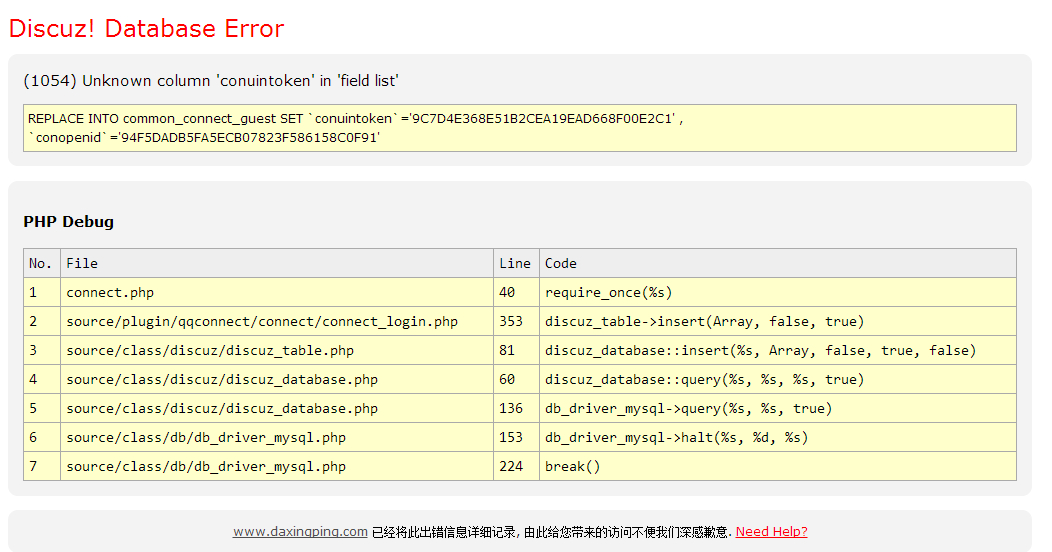The height and width of the screenshot is (552, 1052).
Task: Click row number 4 cell
Action: pos(42,379)
